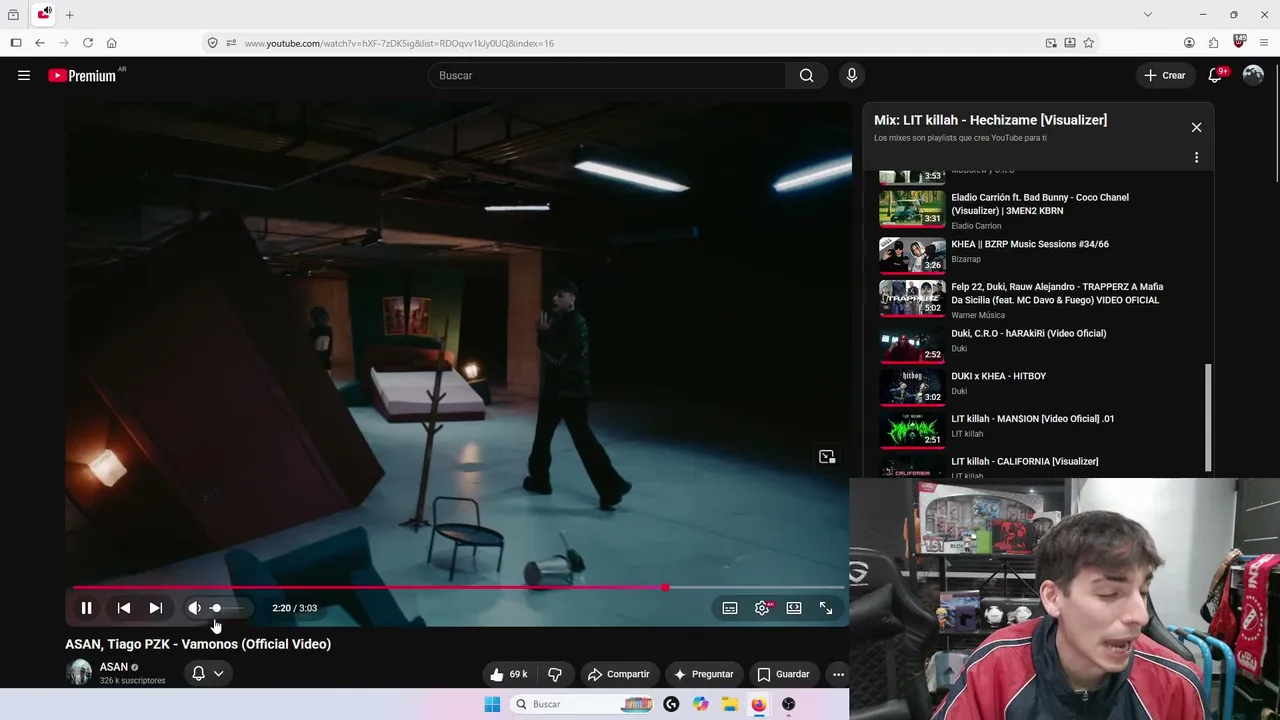Open more actions ellipsis under the video

[838, 674]
